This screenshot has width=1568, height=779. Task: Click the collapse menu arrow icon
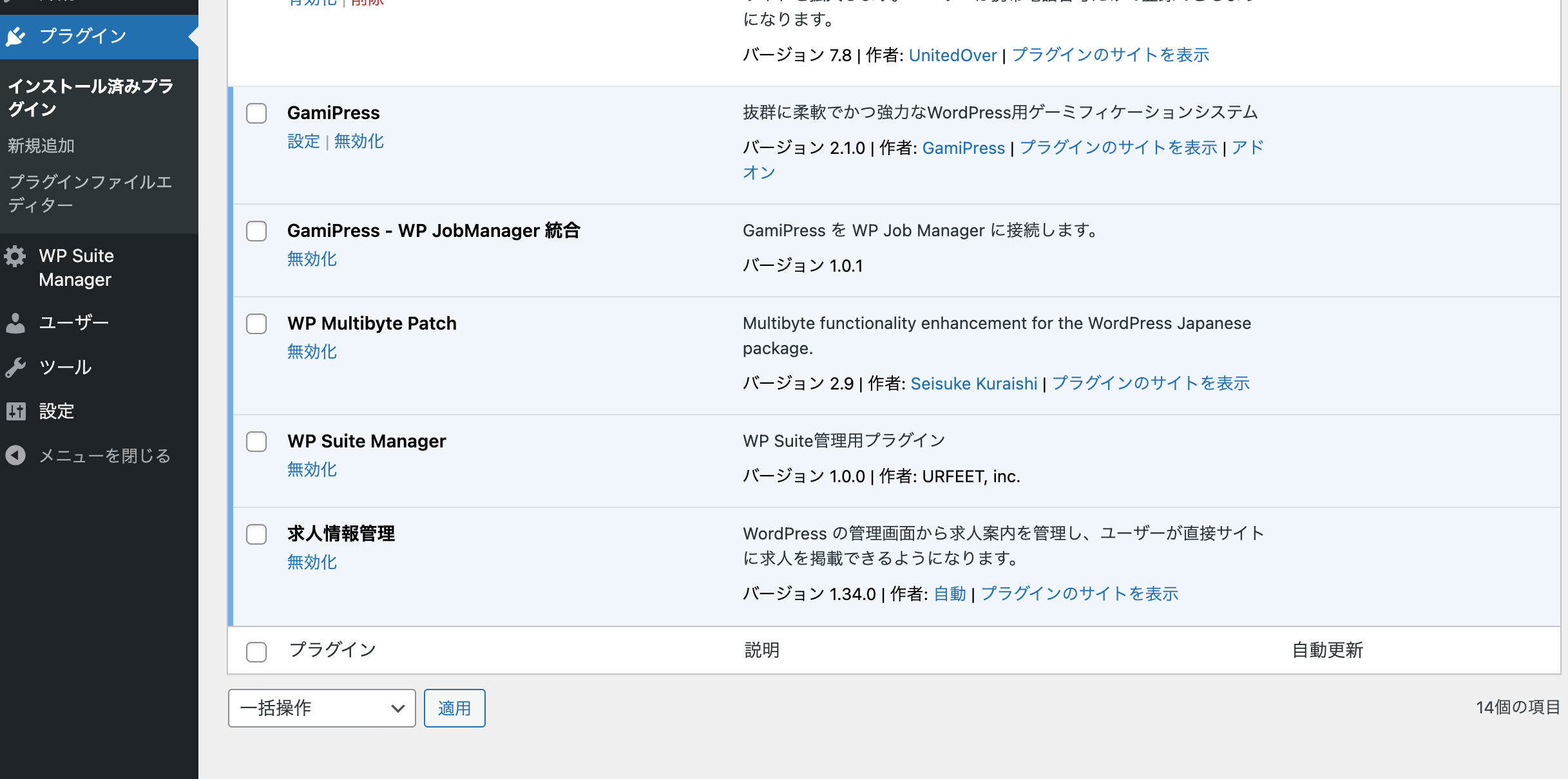(x=15, y=455)
